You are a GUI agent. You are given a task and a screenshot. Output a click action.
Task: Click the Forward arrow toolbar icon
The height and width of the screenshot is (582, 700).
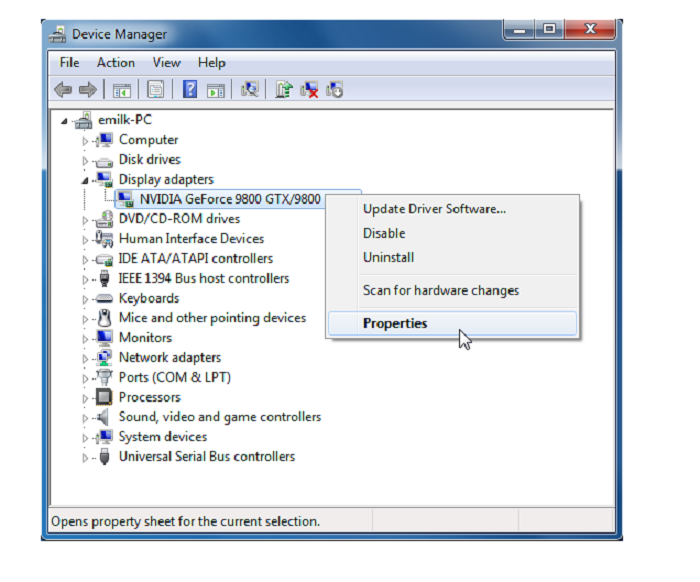pos(88,89)
